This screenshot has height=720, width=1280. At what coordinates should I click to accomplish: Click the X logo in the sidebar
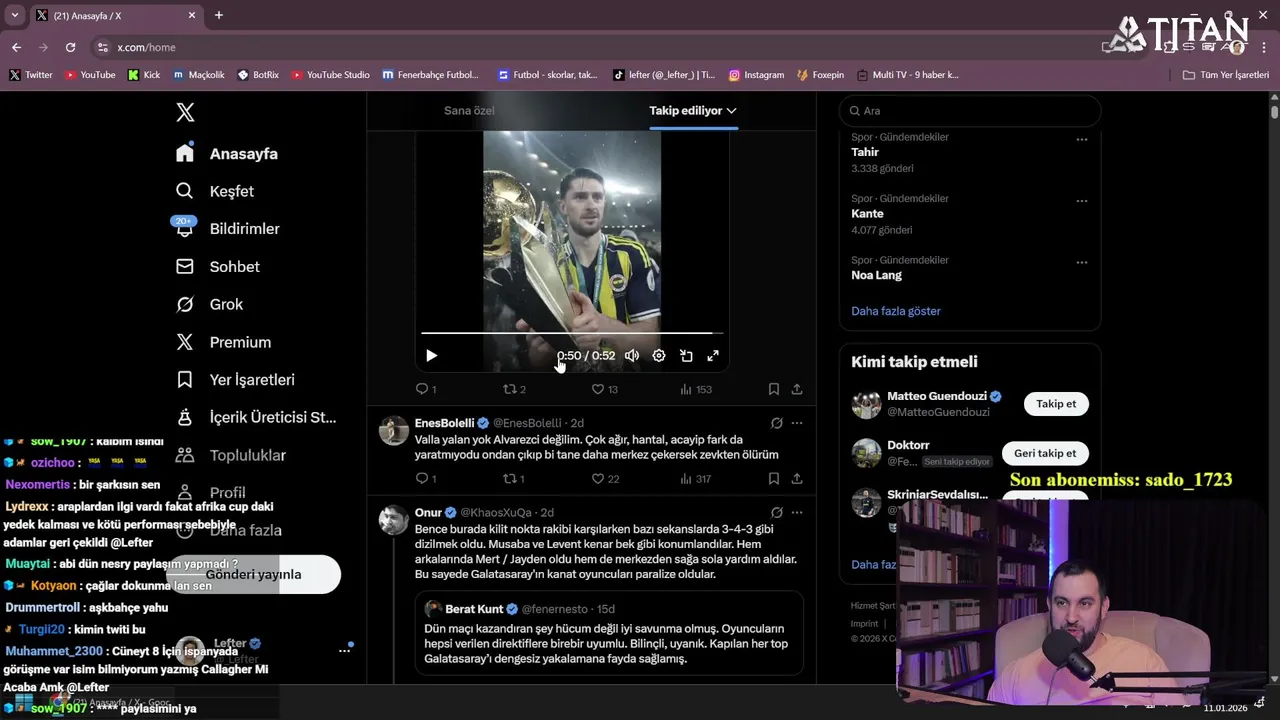tap(185, 112)
